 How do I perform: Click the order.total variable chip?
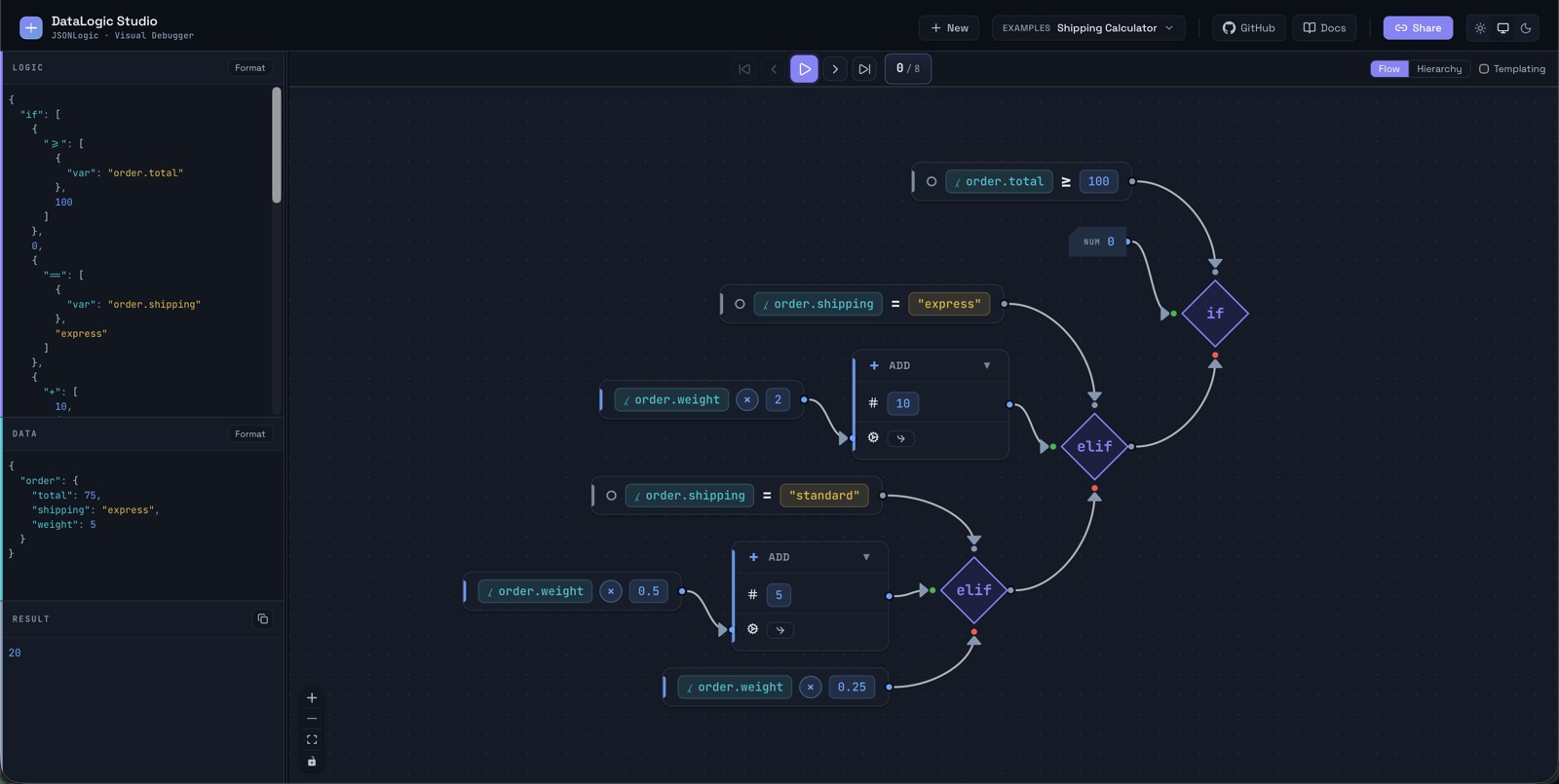point(999,182)
